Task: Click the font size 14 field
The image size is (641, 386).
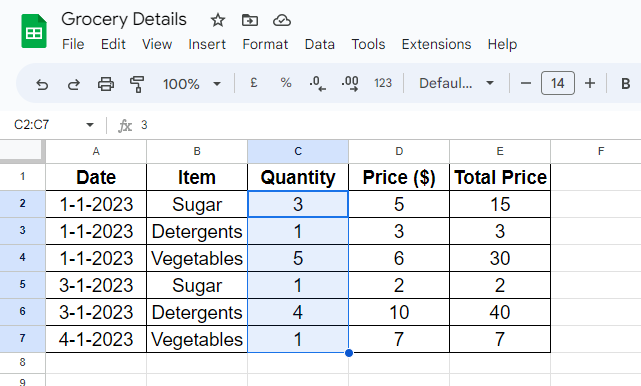Action: point(558,83)
